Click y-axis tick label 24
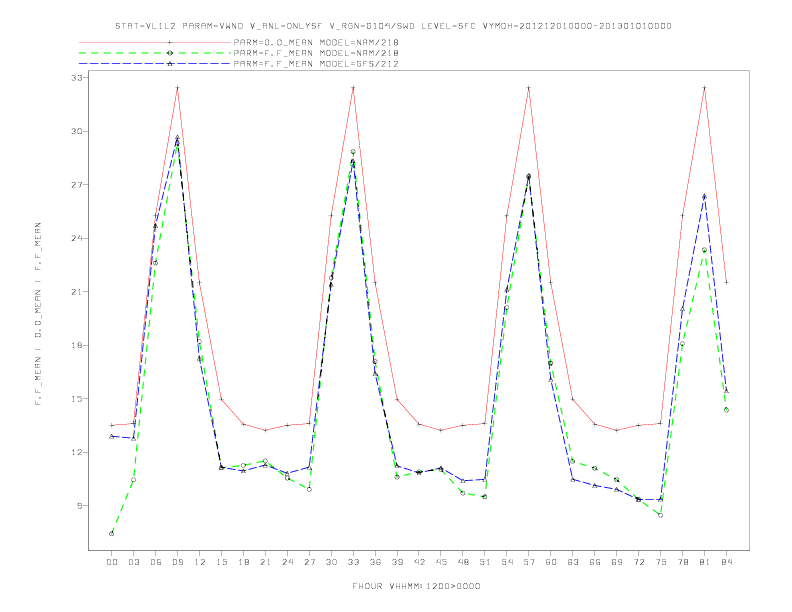 click(x=76, y=238)
